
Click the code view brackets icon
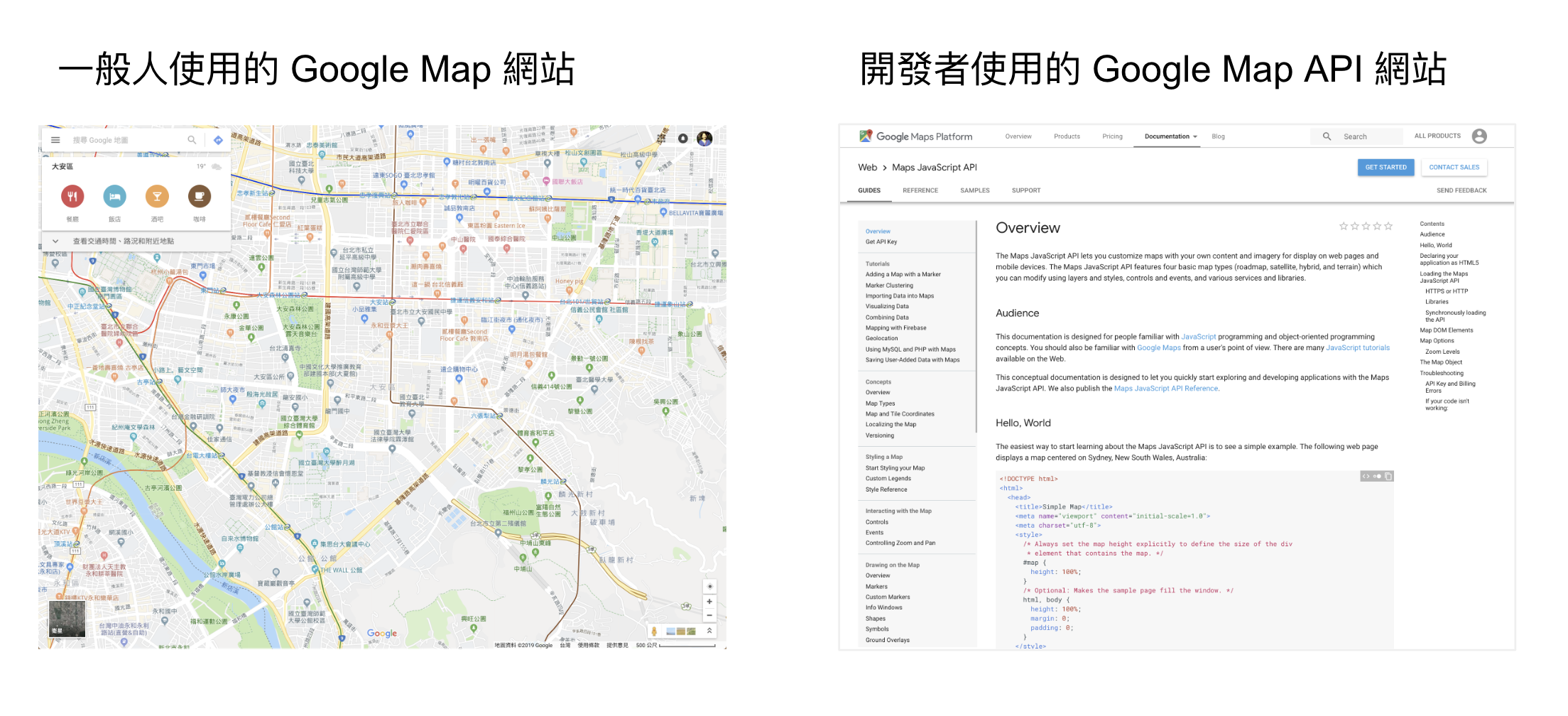click(1365, 477)
